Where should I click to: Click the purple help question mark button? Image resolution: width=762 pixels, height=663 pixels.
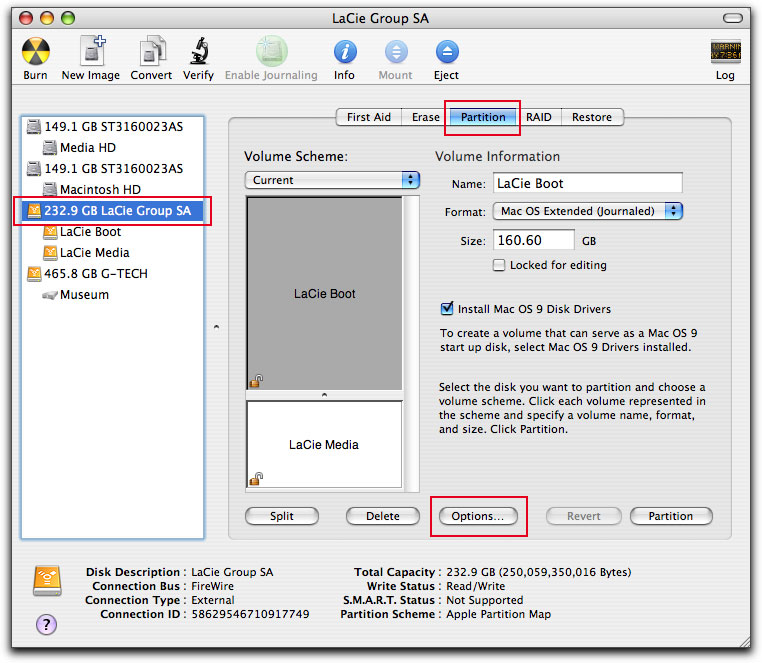[46, 624]
